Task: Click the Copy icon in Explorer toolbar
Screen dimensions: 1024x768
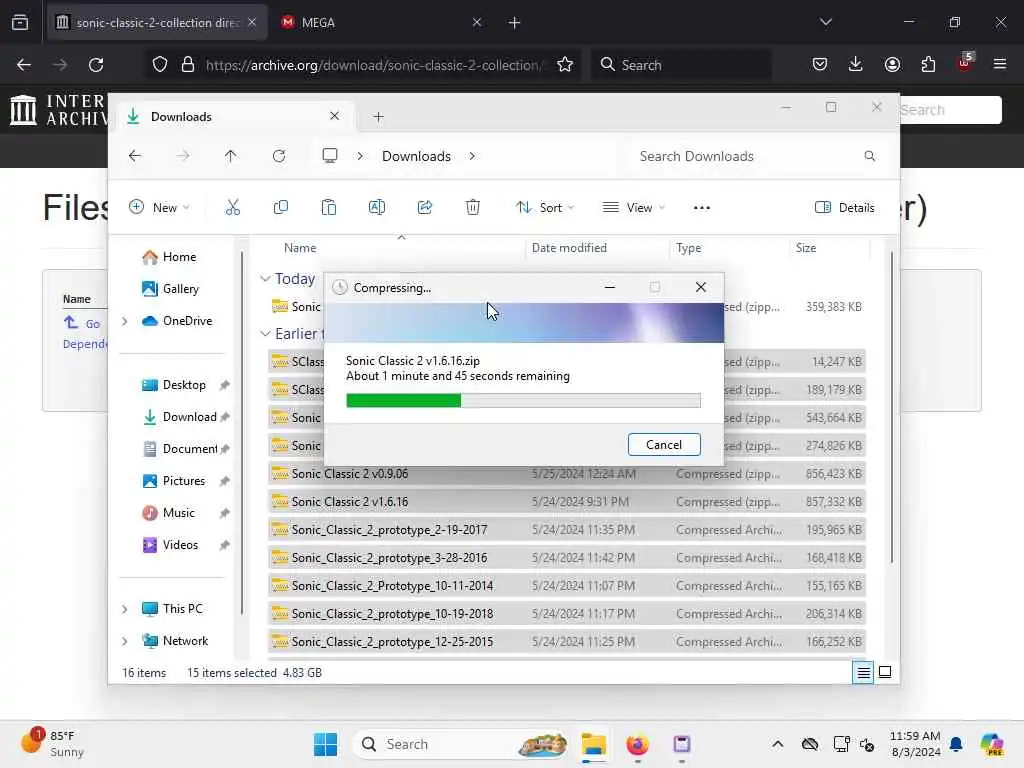Action: pos(281,208)
